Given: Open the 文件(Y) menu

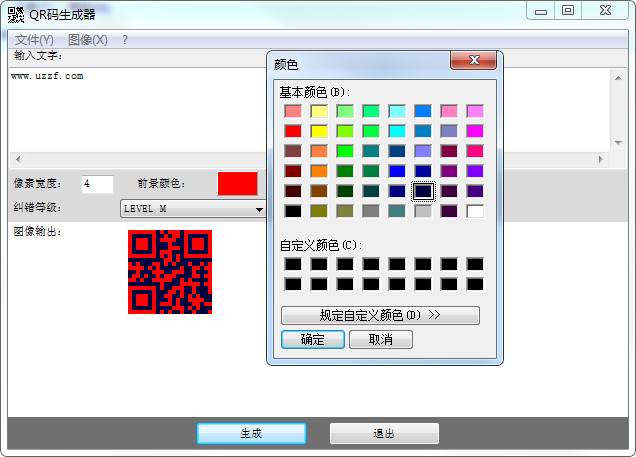Looking at the screenshot, I should pos(34,40).
